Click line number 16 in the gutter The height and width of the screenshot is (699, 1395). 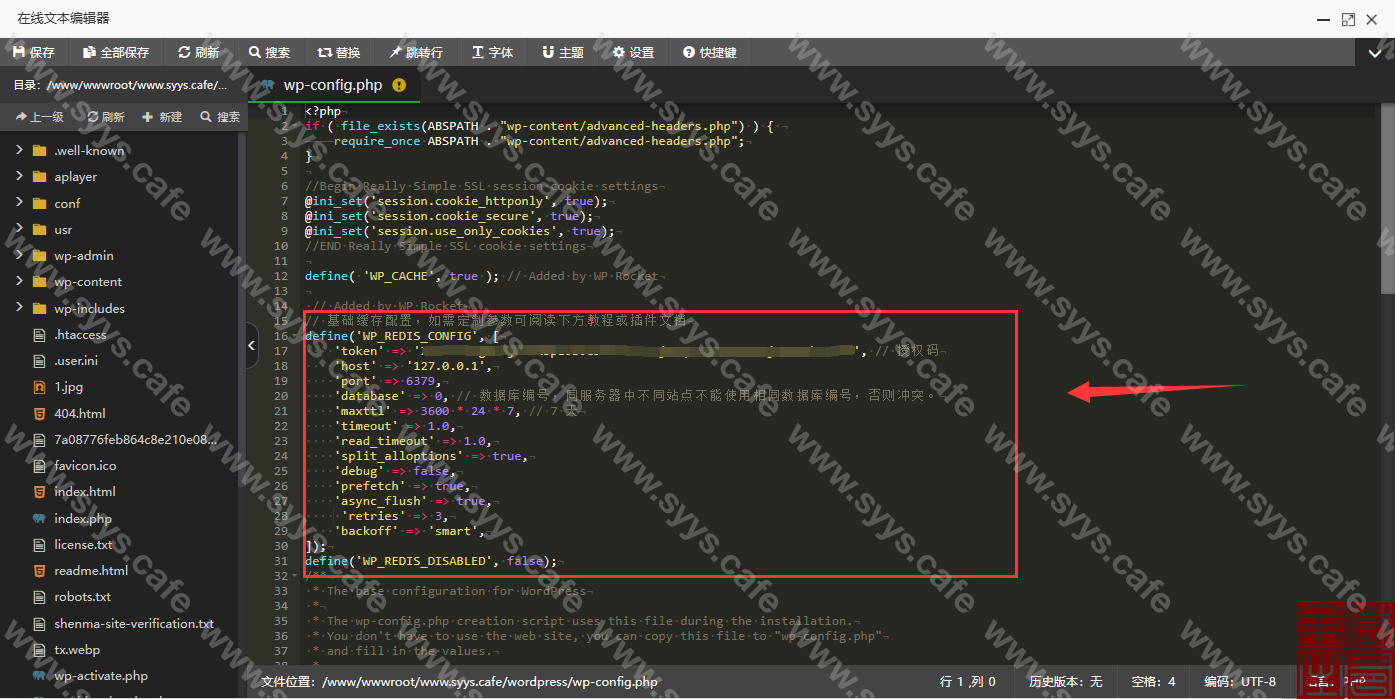tap(280, 336)
